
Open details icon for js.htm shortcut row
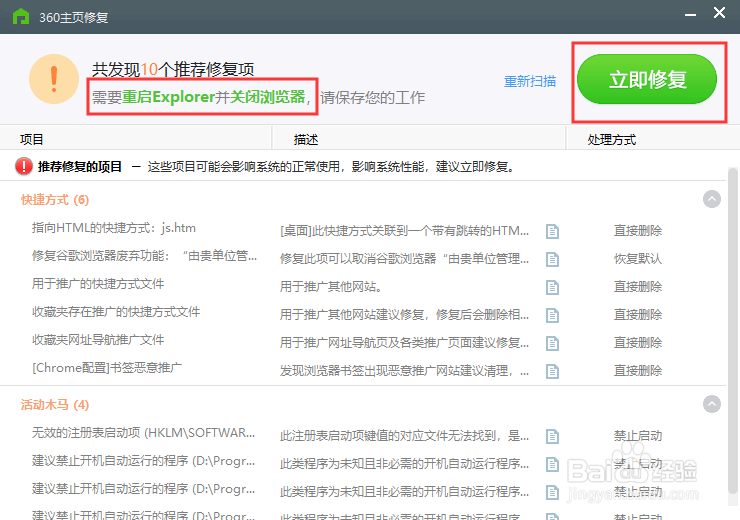coord(552,231)
